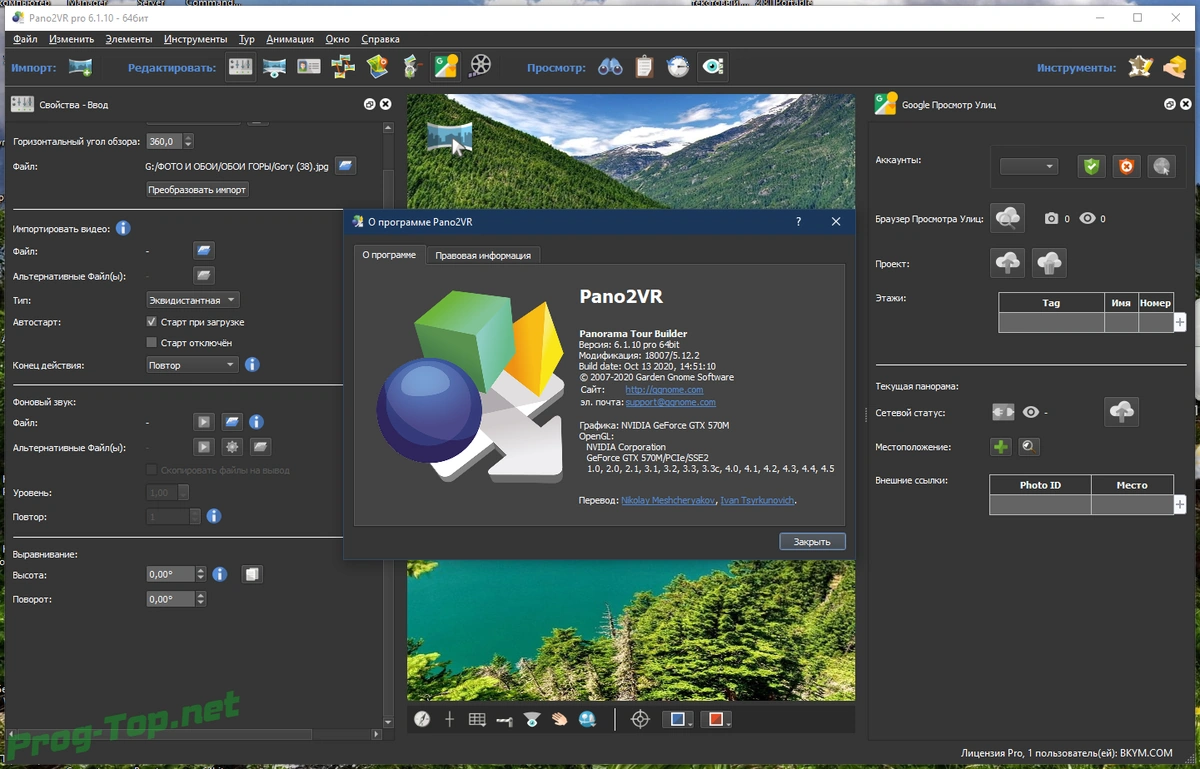Open the Properties editor toolbar icon
Viewport: 1200px width, 769px height.
coord(240,67)
